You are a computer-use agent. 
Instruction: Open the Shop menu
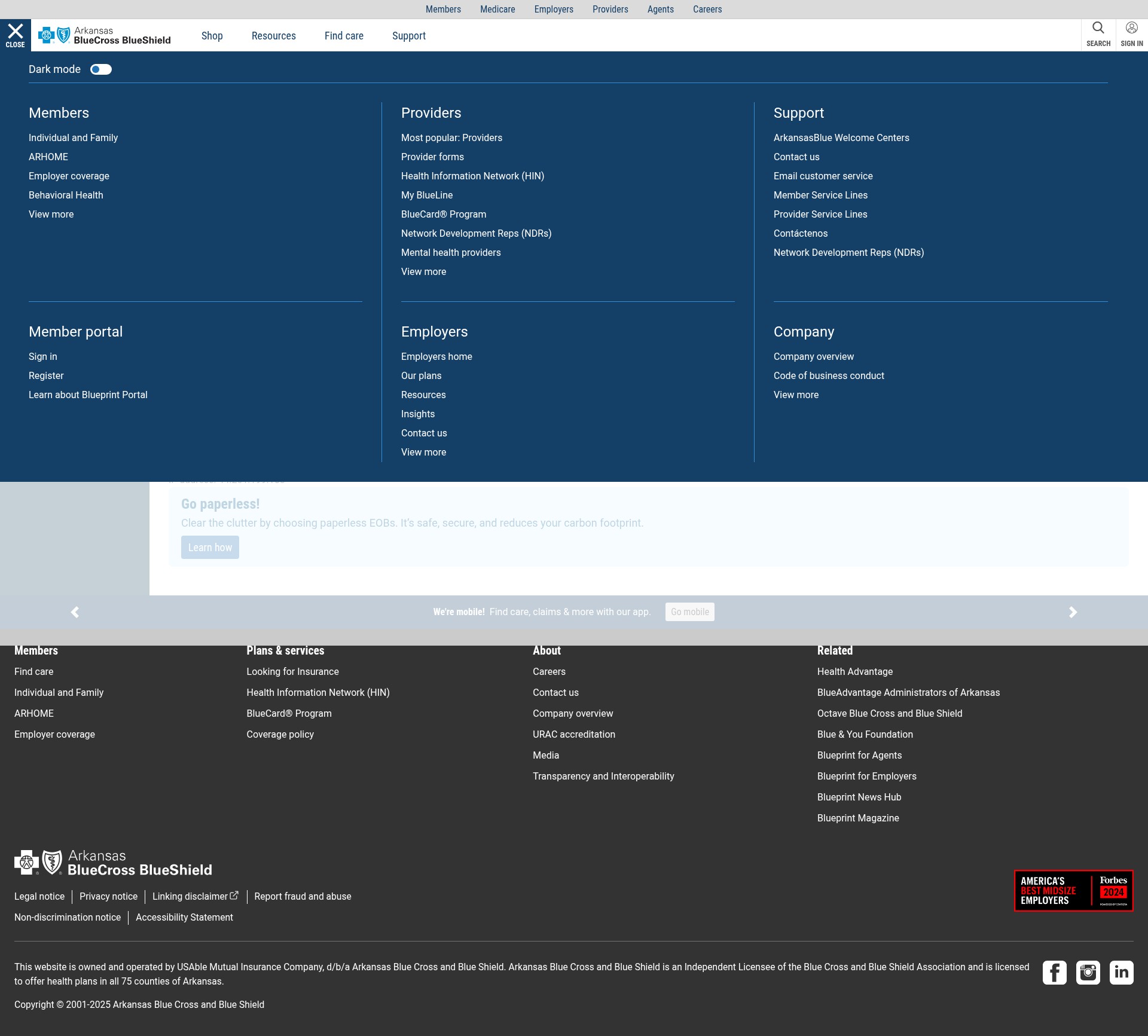pos(212,36)
